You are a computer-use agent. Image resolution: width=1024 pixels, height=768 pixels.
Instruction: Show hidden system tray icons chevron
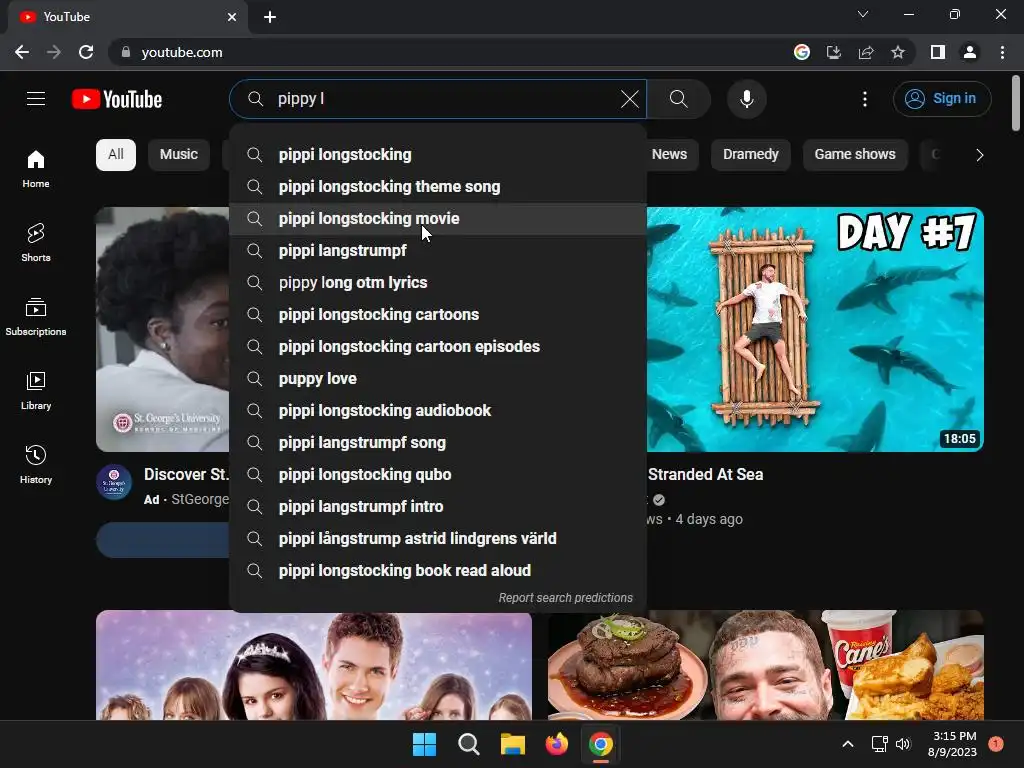click(x=848, y=744)
